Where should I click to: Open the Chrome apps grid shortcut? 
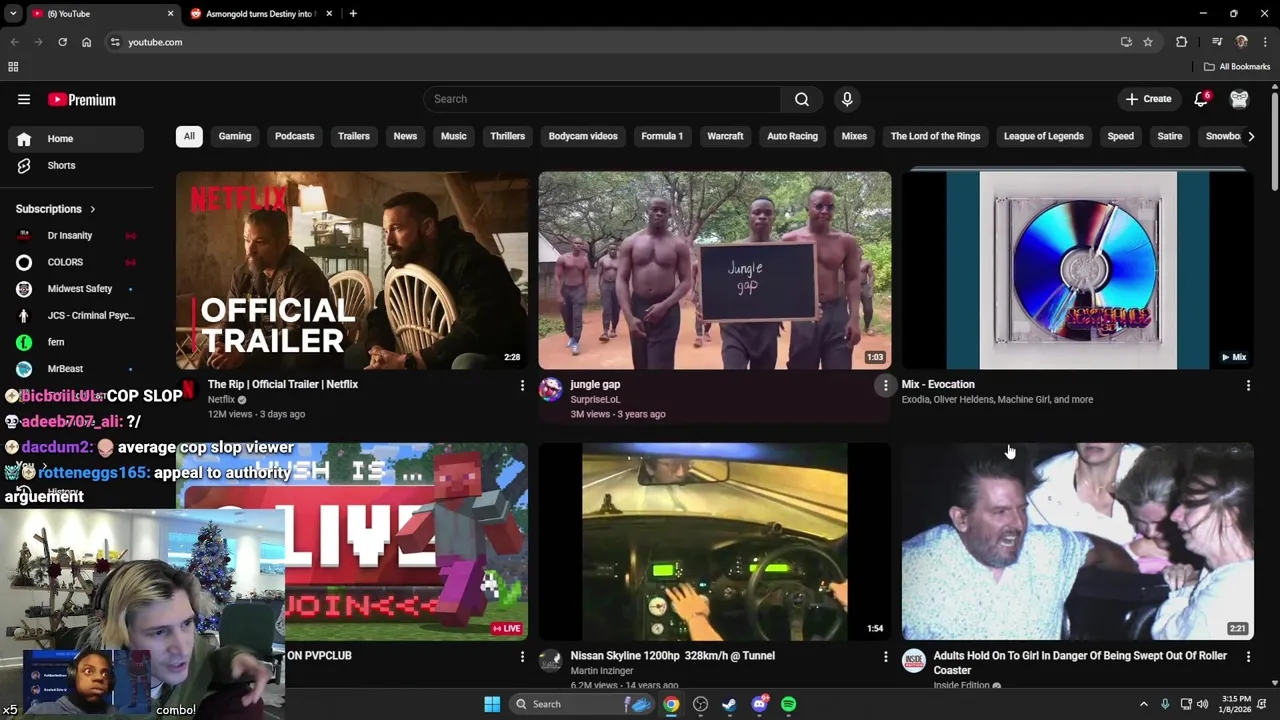pos(13,67)
